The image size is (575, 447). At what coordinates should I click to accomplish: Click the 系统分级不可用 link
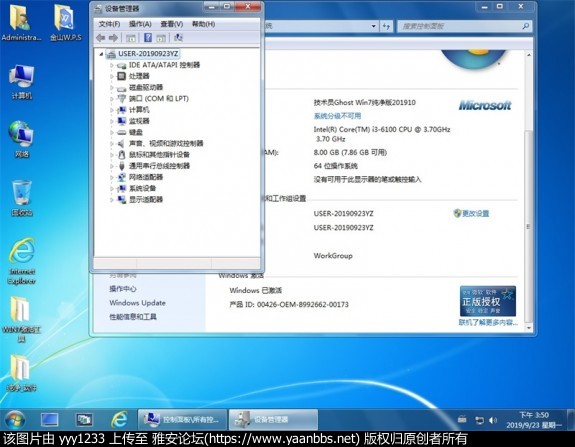click(x=337, y=116)
